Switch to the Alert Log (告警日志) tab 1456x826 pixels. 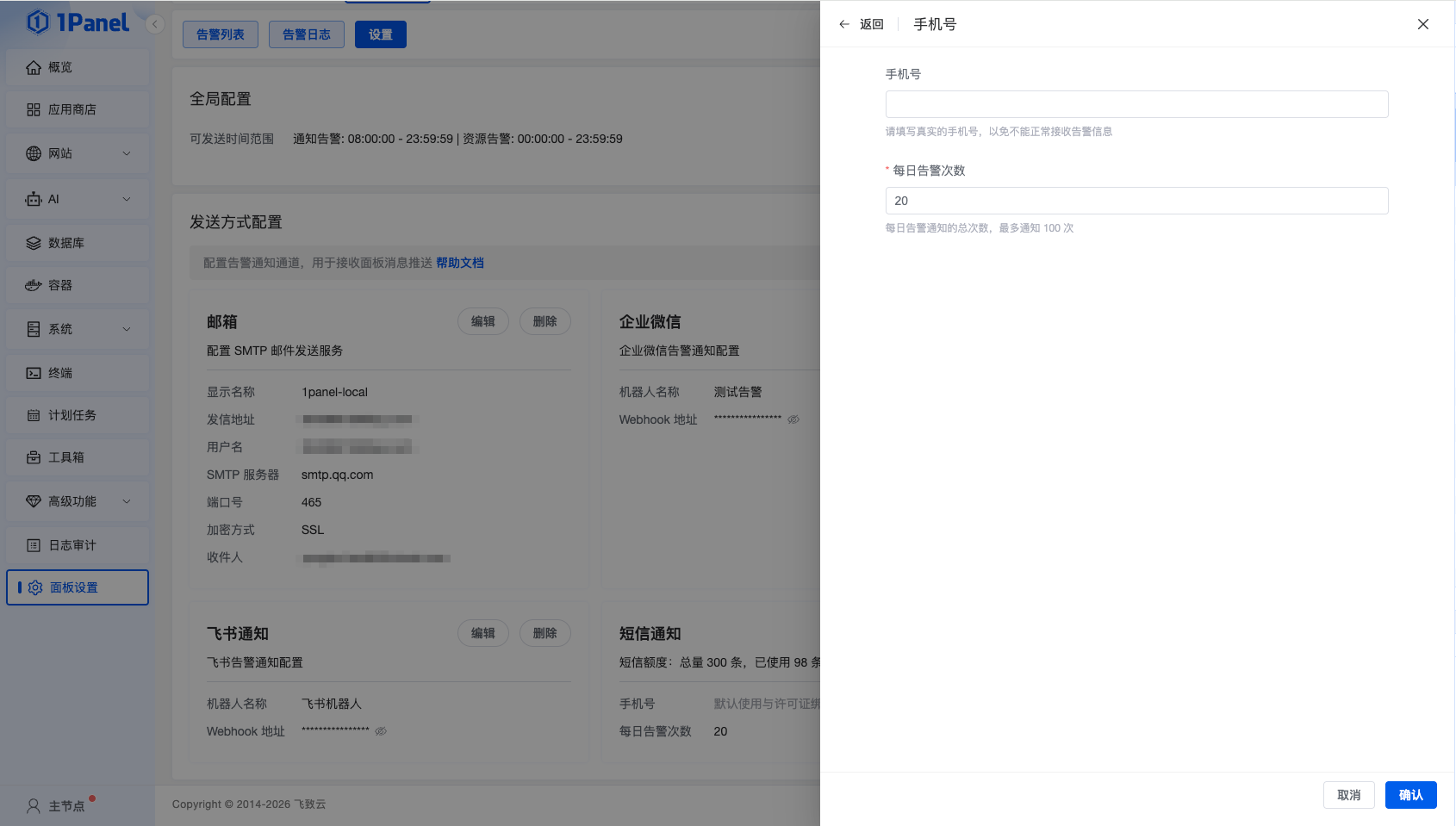pos(307,34)
